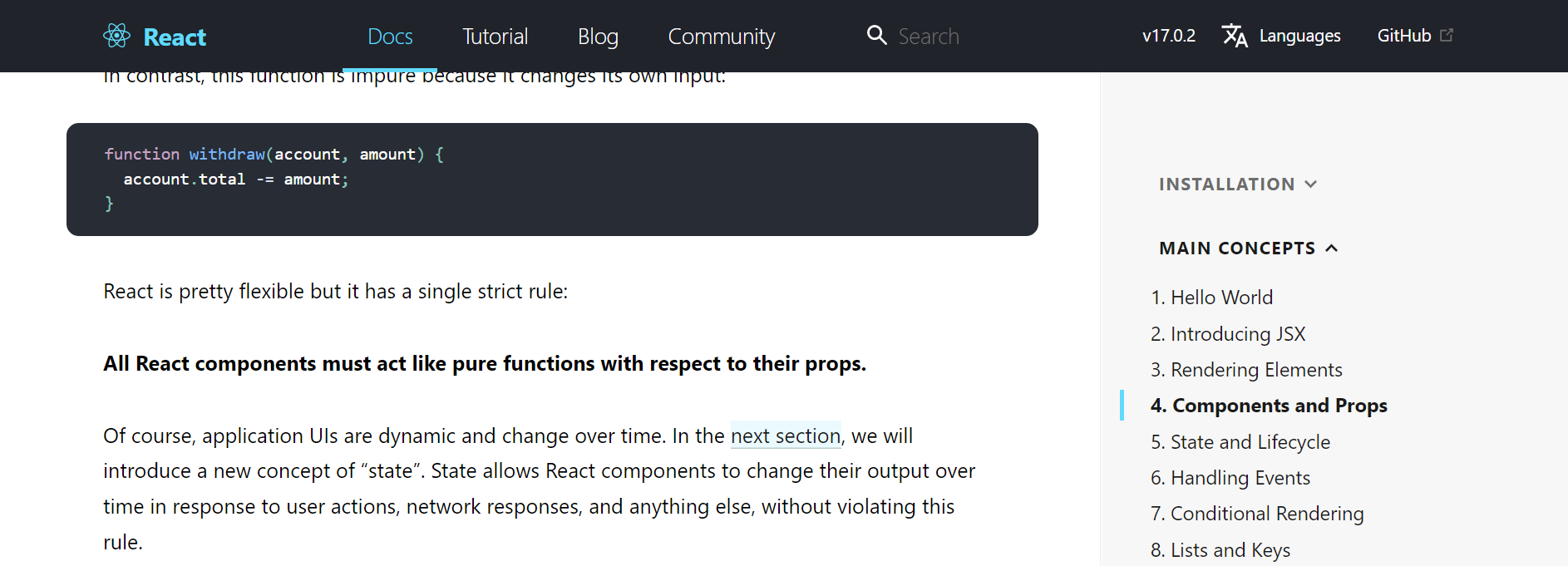Open the Community page
Viewport: 1568px width, 566px height.
point(721,37)
